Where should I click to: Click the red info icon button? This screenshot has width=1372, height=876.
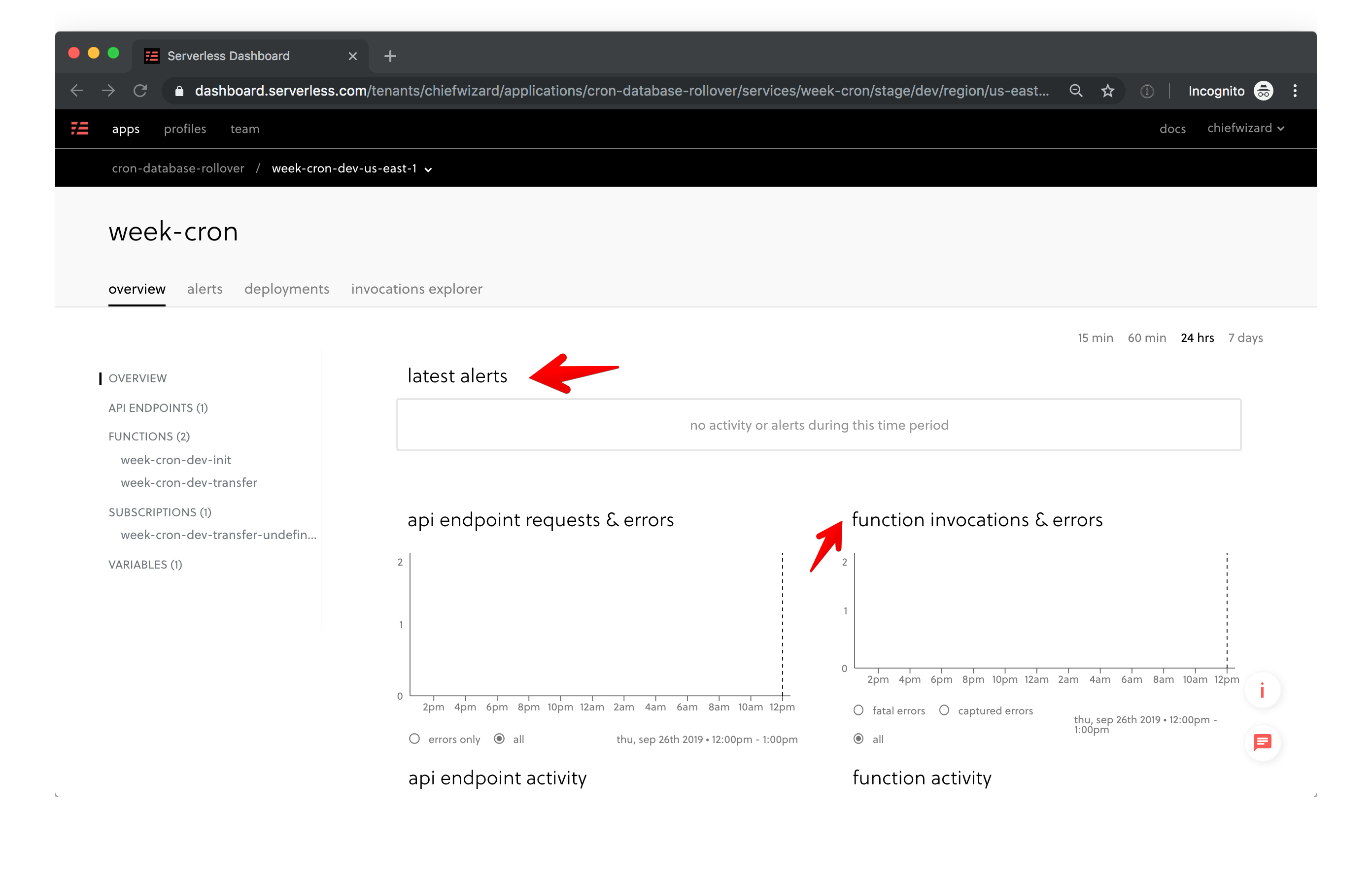[1262, 690]
